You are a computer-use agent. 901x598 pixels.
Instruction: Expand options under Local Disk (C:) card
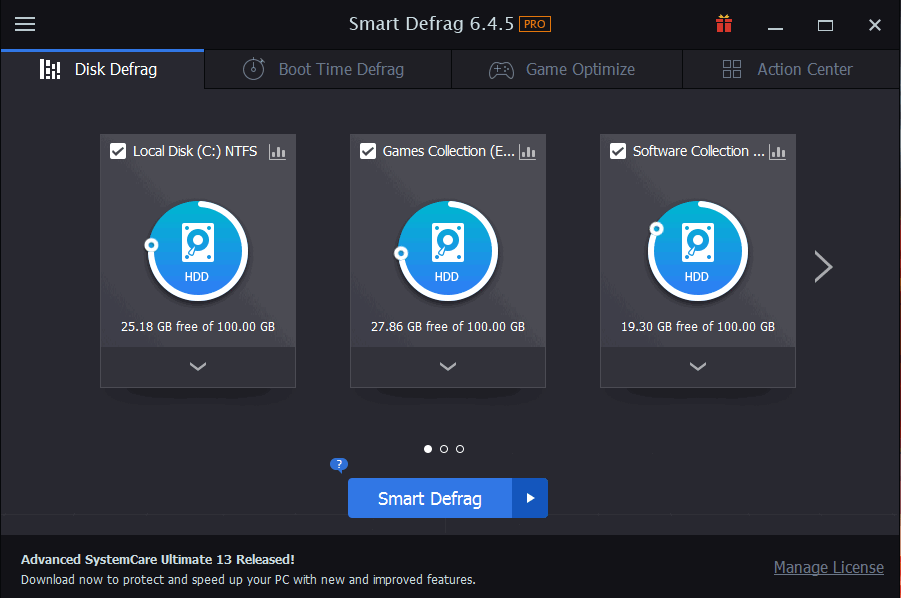pyautogui.click(x=198, y=366)
